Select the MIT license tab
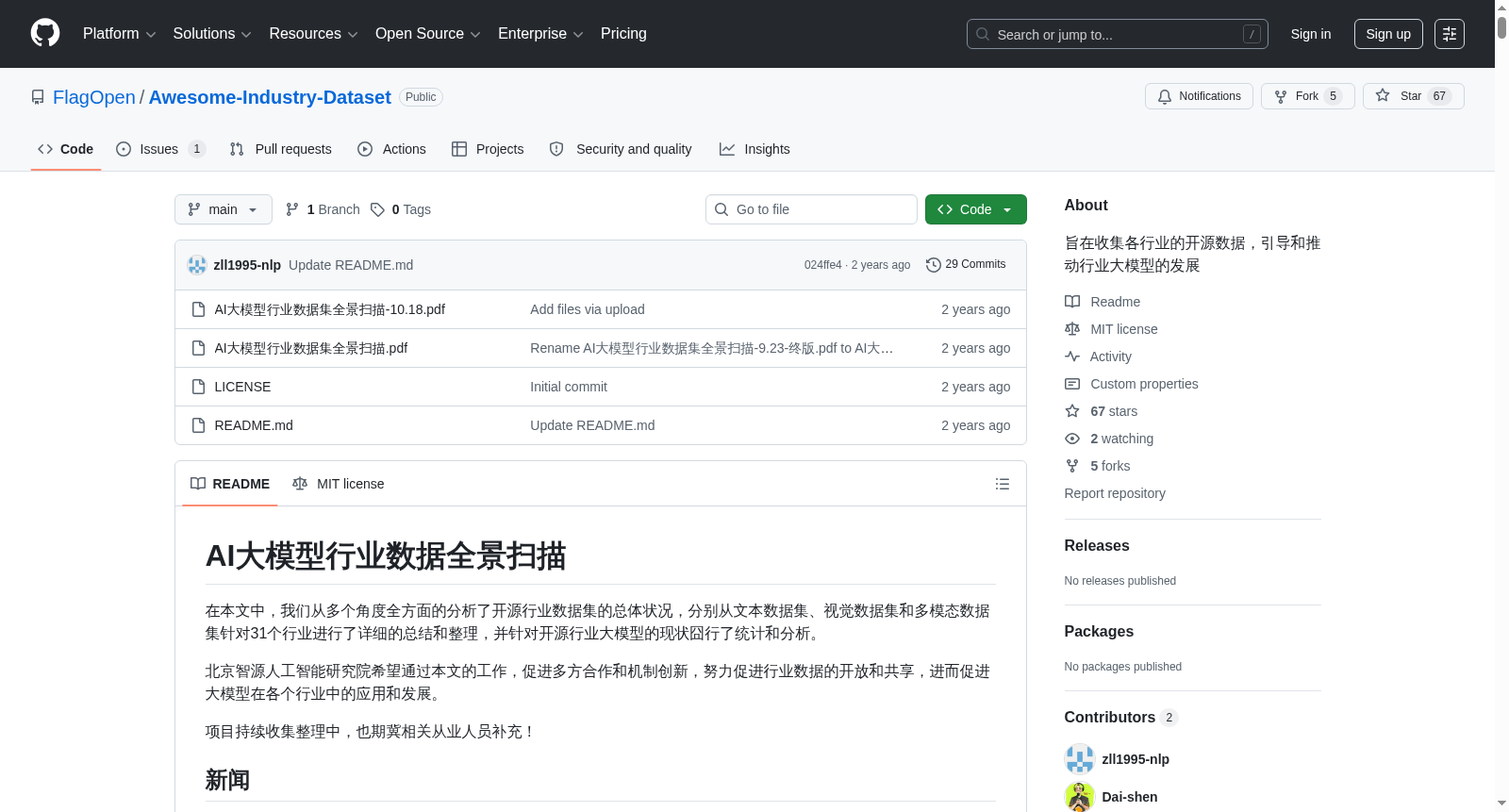The image size is (1509, 812). pyautogui.click(x=338, y=484)
